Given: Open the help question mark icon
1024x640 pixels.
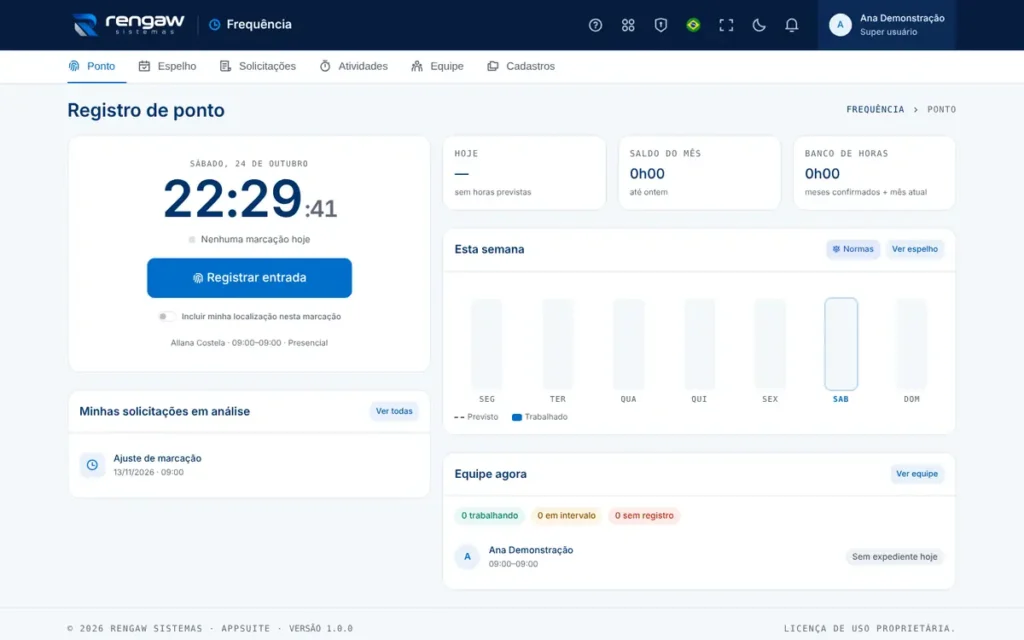Looking at the screenshot, I should [595, 25].
